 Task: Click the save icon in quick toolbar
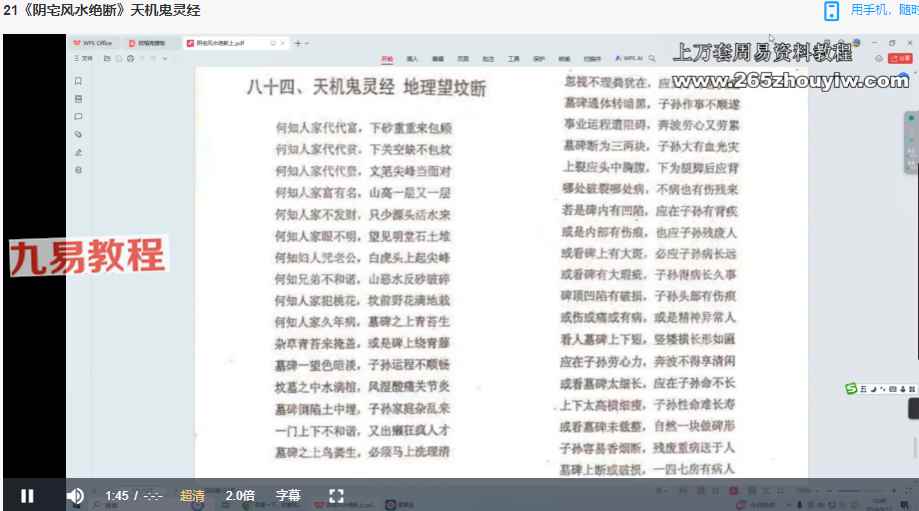point(119,59)
